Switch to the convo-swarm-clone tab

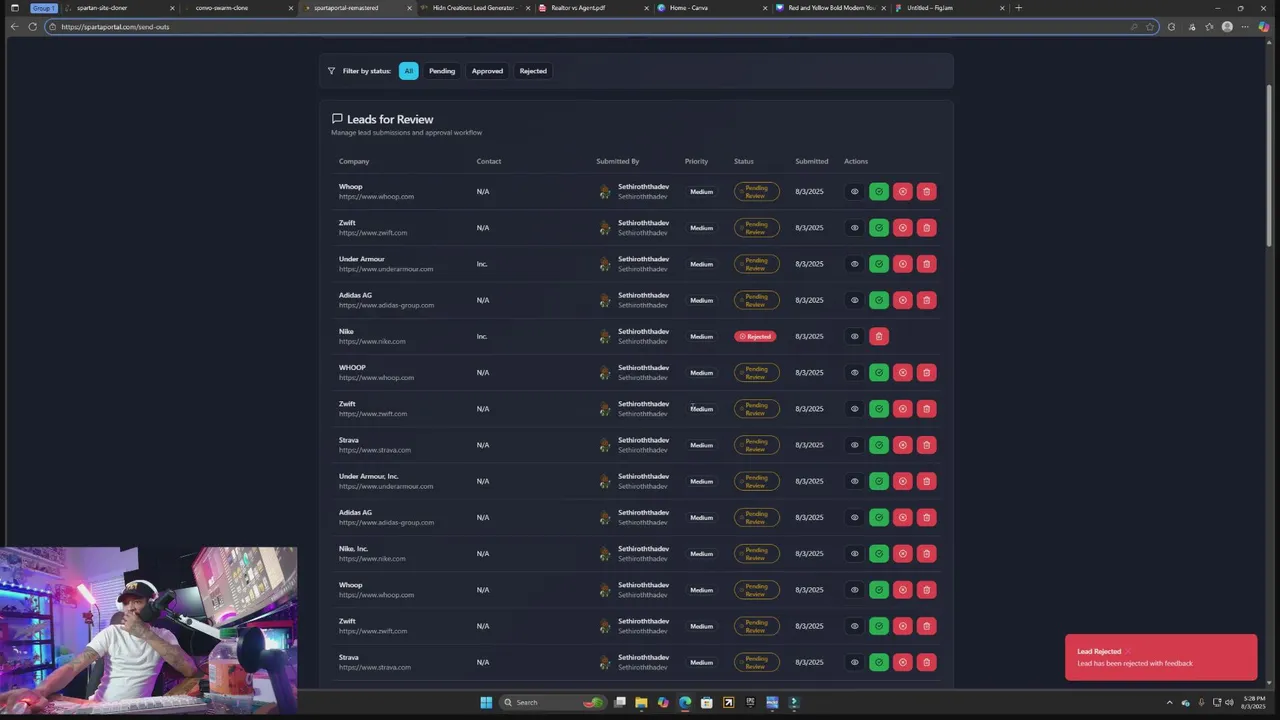(240, 8)
